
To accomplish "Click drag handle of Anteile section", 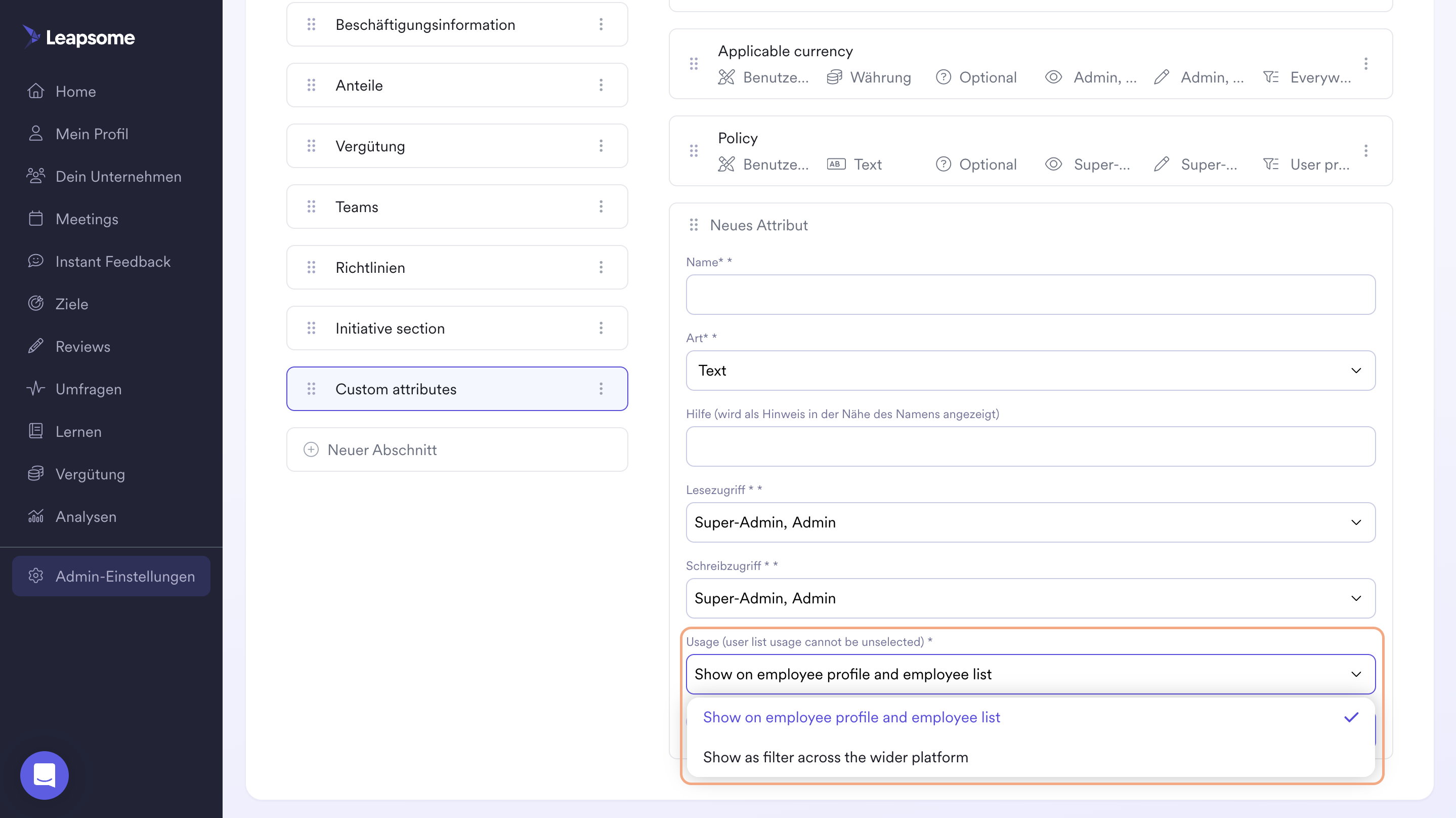I will coord(311,85).
